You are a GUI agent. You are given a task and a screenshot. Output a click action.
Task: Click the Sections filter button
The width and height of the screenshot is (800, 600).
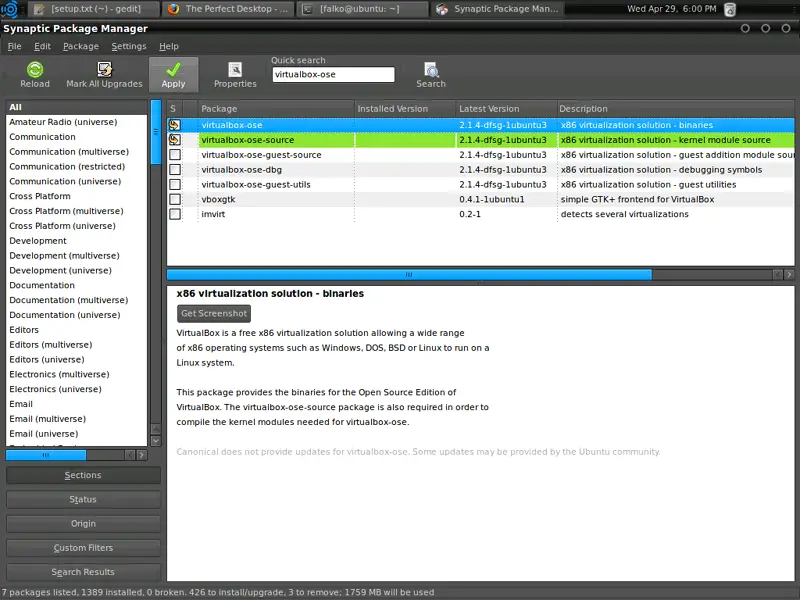pos(83,475)
